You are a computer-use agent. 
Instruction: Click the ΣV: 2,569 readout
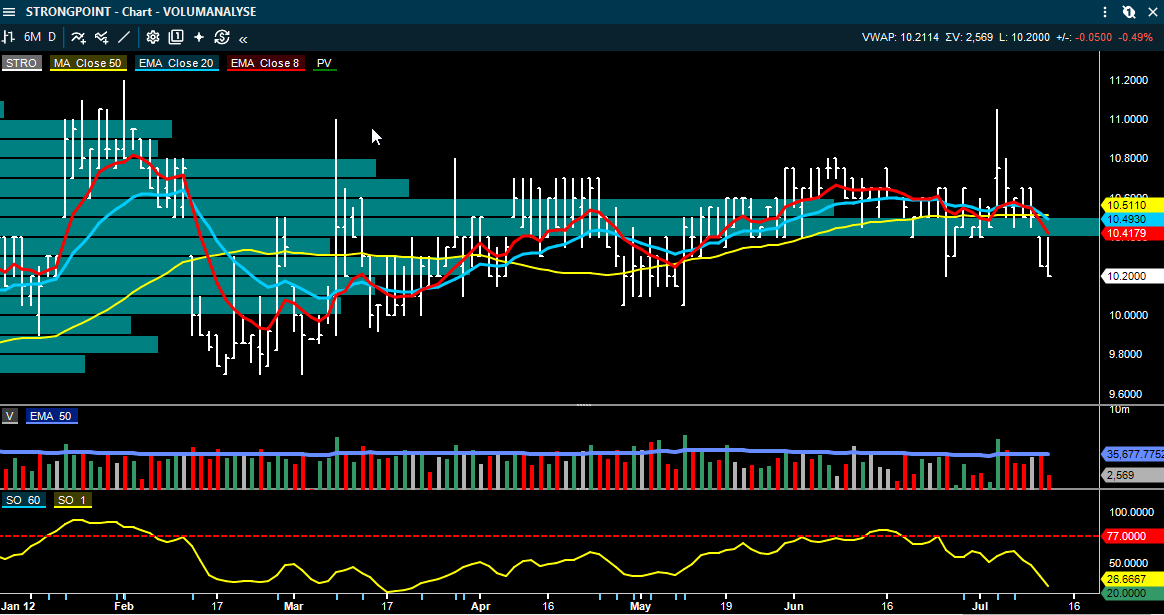(x=969, y=37)
